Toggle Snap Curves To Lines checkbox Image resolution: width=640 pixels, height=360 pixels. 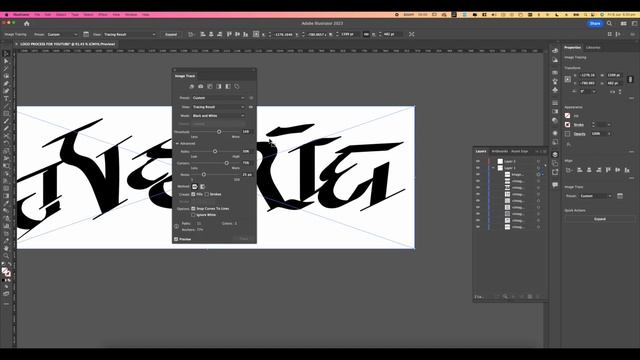[x=193, y=209]
